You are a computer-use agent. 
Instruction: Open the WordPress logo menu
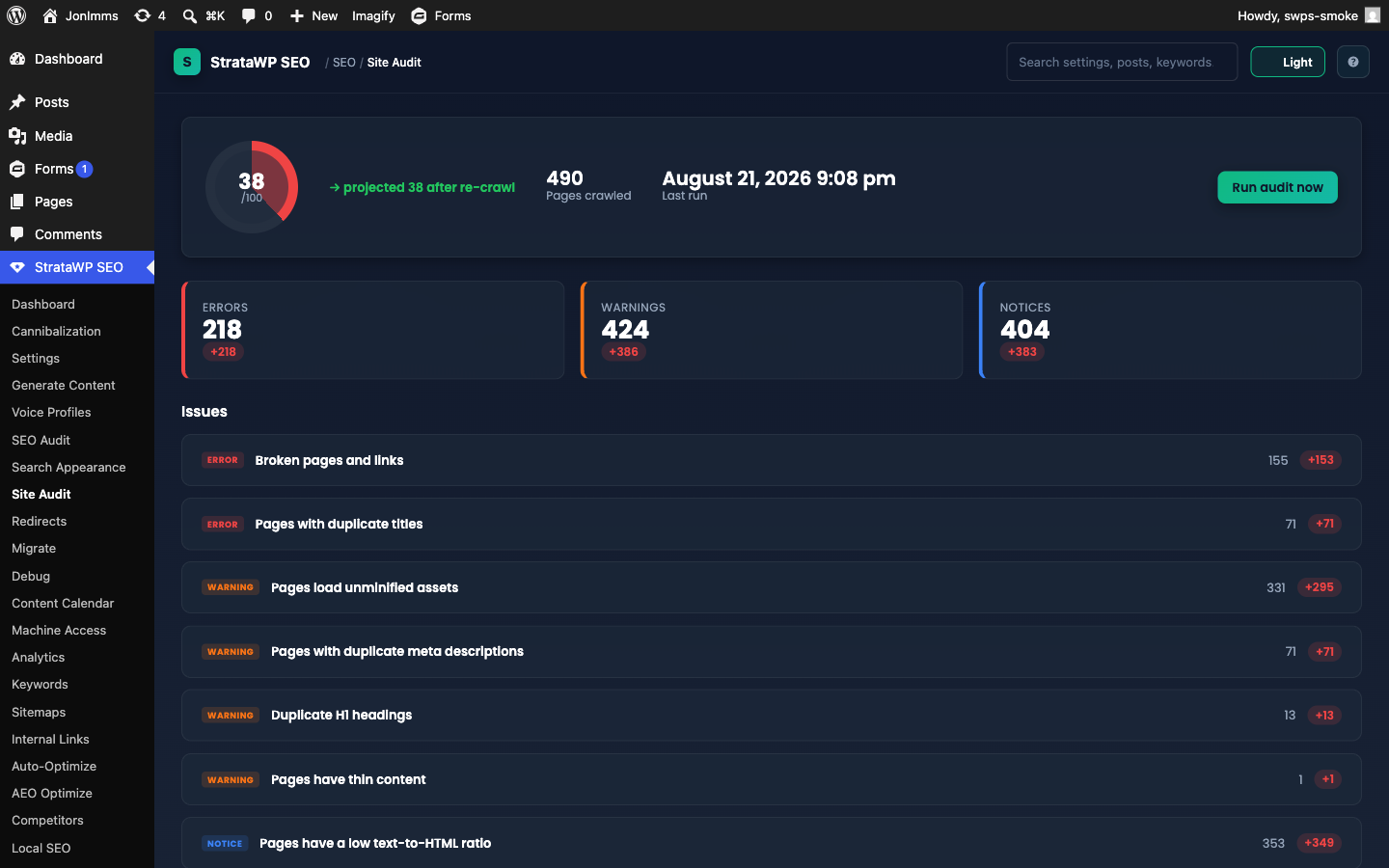[x=16, y=15]
